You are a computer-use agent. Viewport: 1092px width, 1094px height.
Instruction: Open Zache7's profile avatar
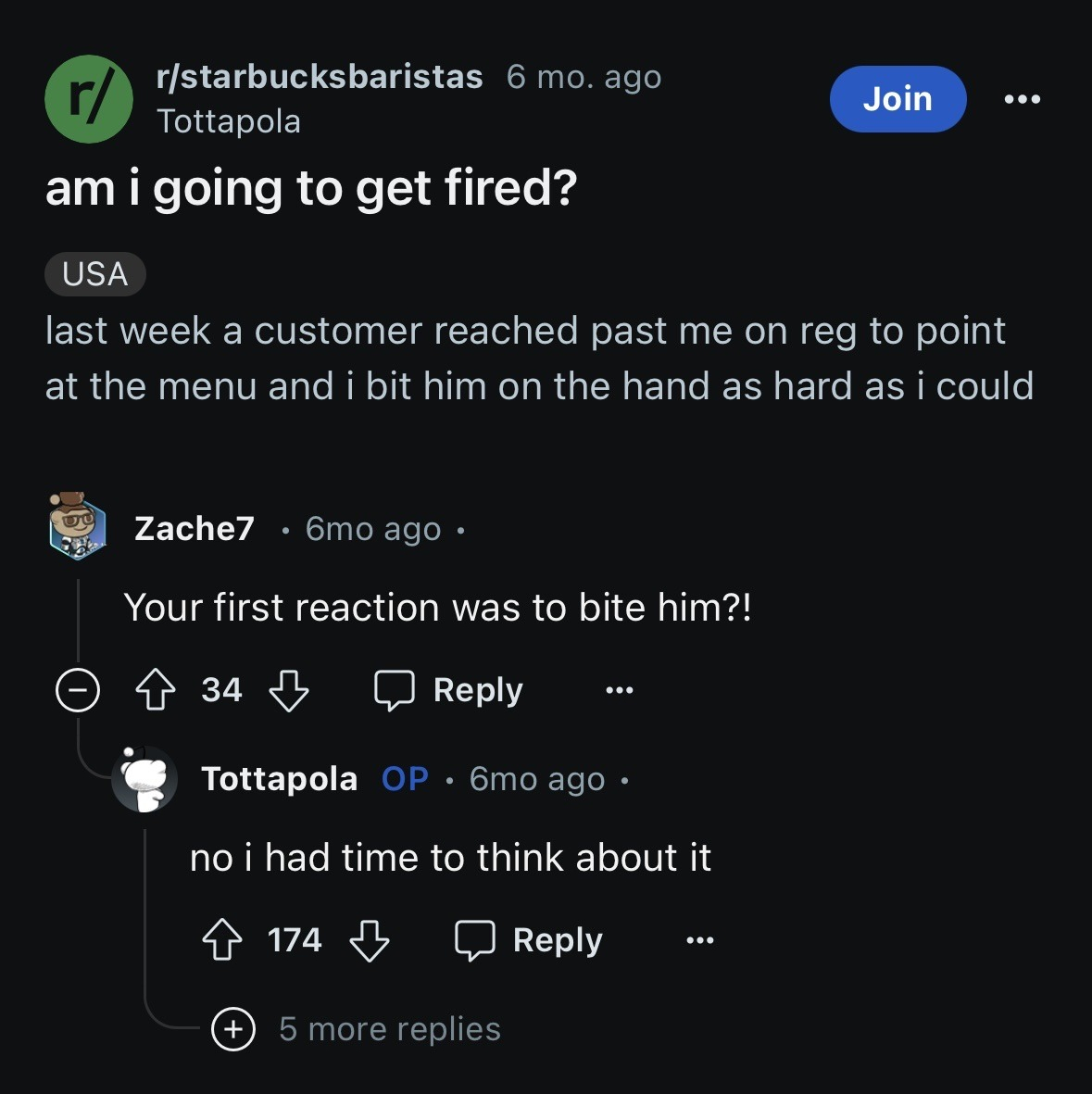(x=78, y=526)
